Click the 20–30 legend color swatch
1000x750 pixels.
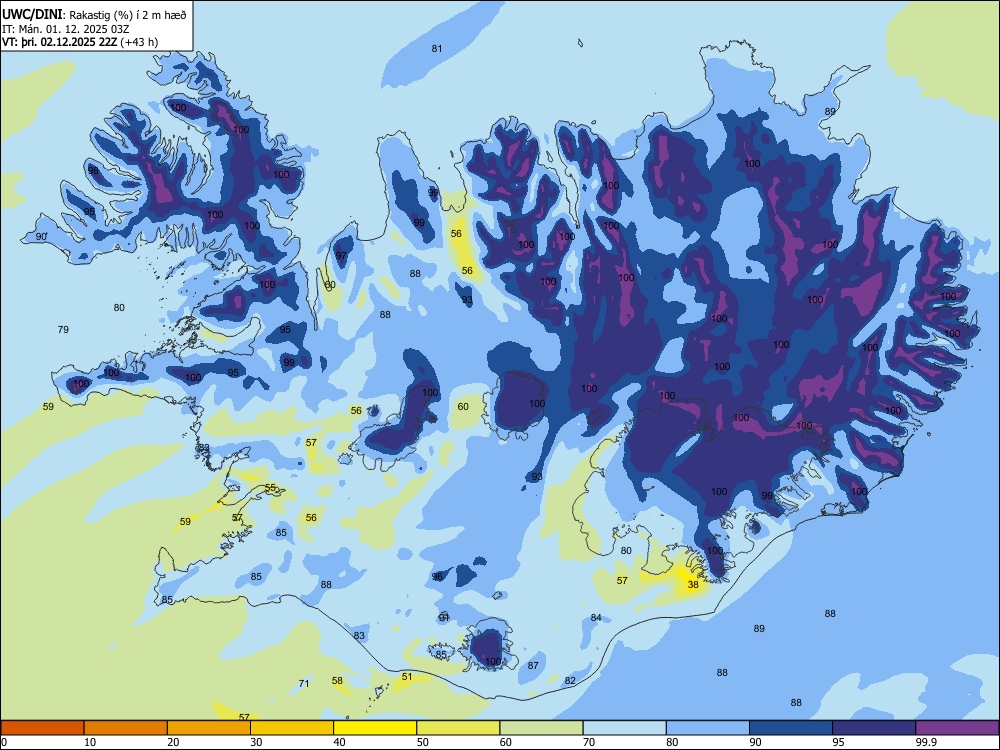click(209, 728)
